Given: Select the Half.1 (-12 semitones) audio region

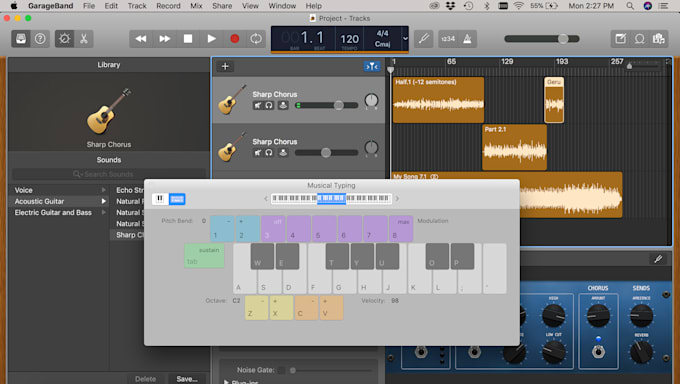Looking at the screenshot, I should click(438, 100).
